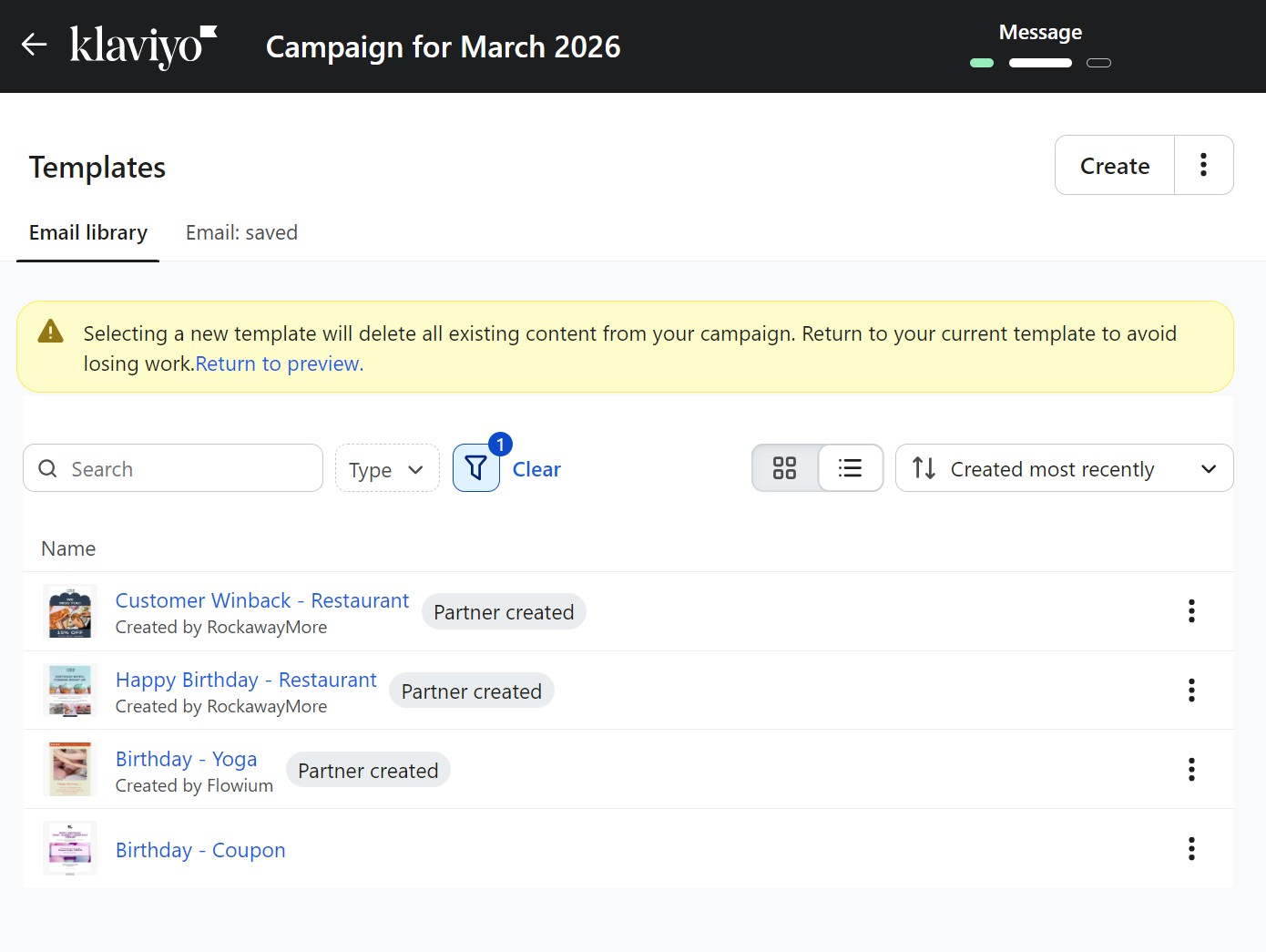Switch to the Email: saved tab

pyautogui.click(x=241, y=233)
